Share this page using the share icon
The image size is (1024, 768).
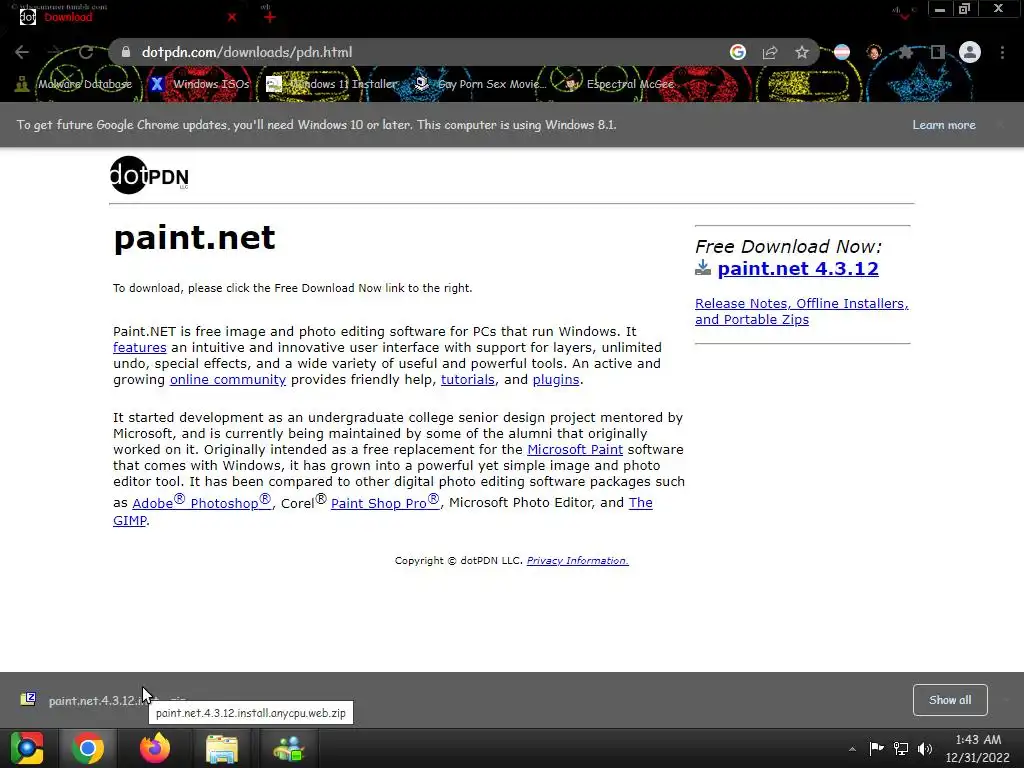(770, 52)
